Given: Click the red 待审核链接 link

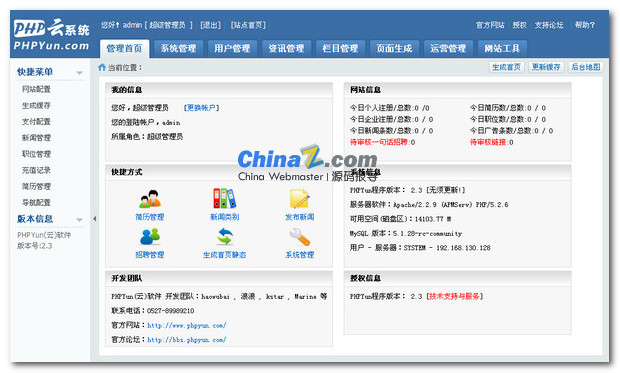Looking at the screenshot, I should [488, 142].
